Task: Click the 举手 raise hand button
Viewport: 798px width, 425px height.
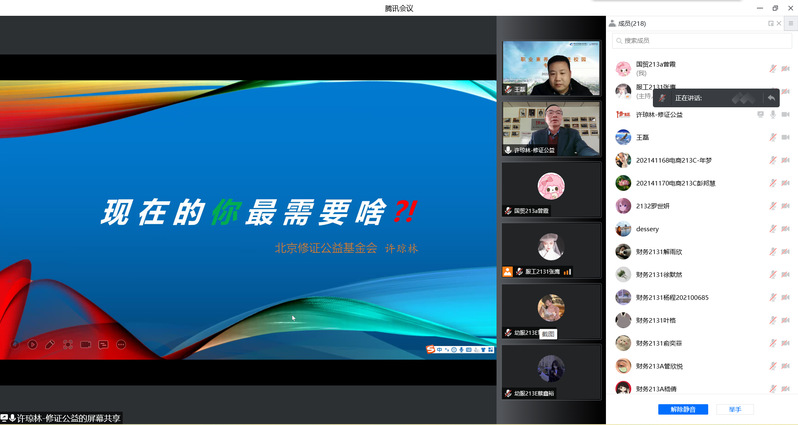Action: pyautogui.click(x=735, y=409)
